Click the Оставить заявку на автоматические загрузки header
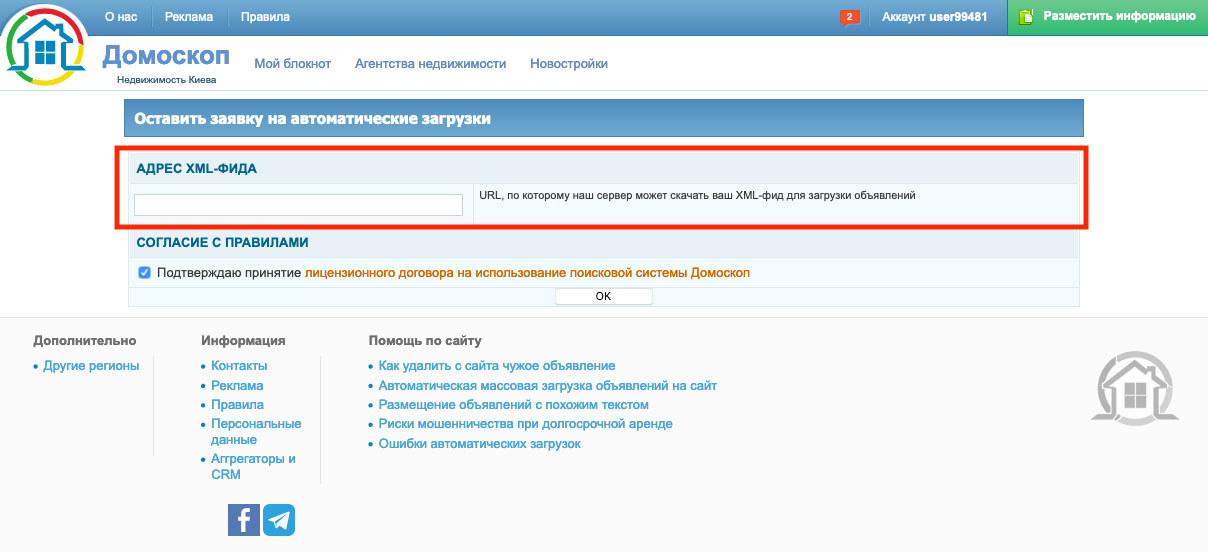The height and width of the screenshot is (552, 1208). 313,118
